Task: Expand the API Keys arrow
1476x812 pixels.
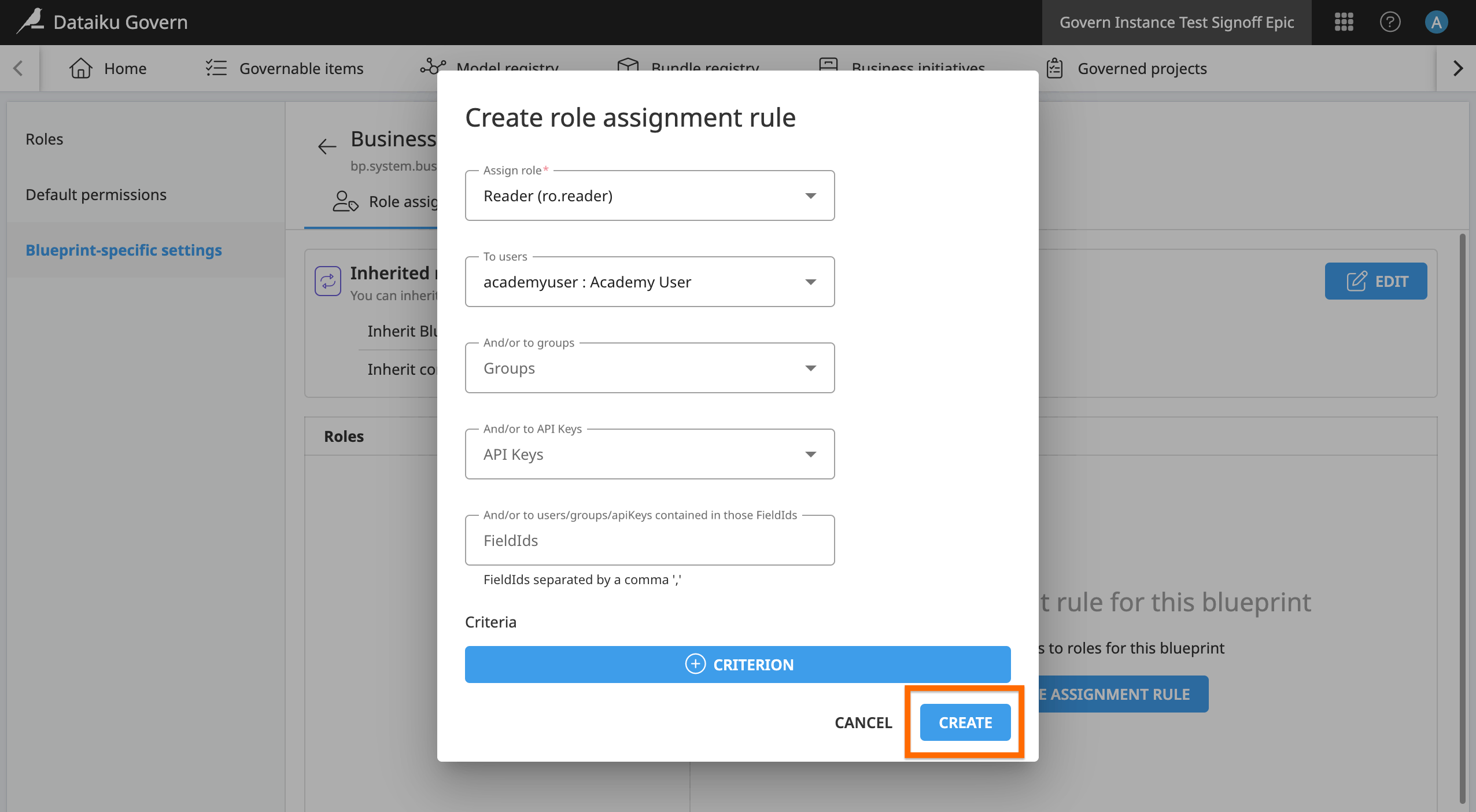Action: (811, 455)
